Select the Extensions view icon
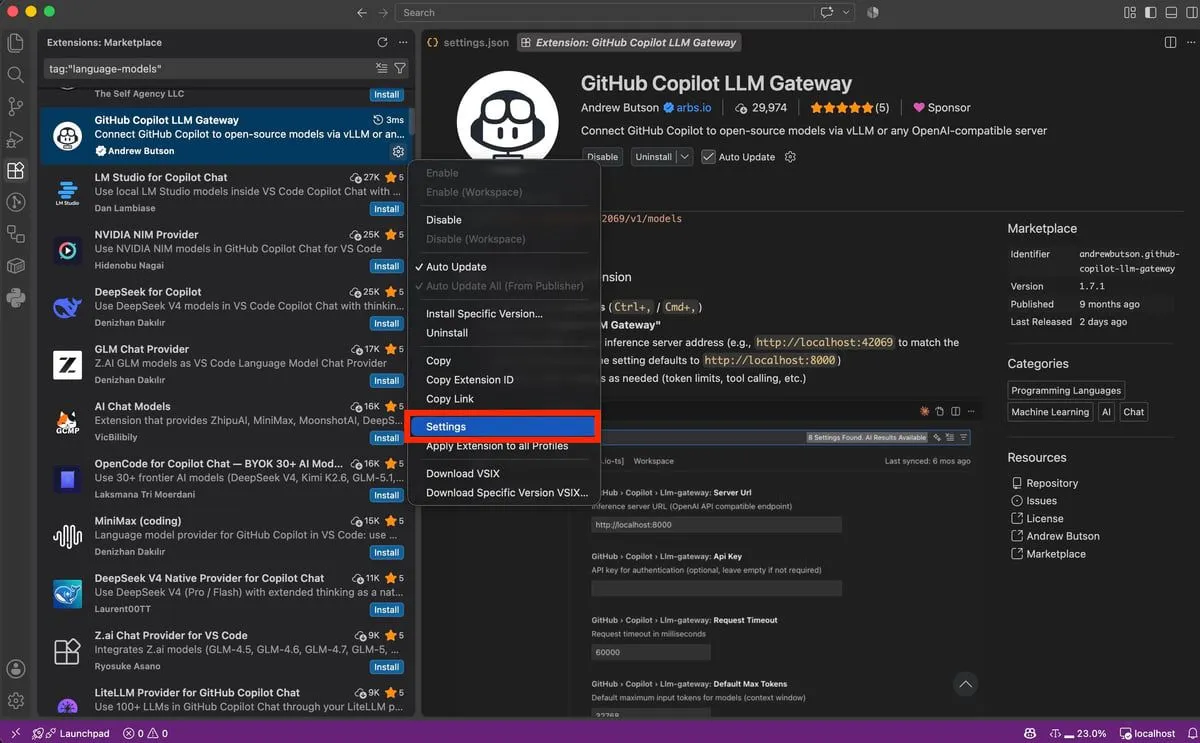The height and width of the screenshot is (743, 1200). [15, 170]
